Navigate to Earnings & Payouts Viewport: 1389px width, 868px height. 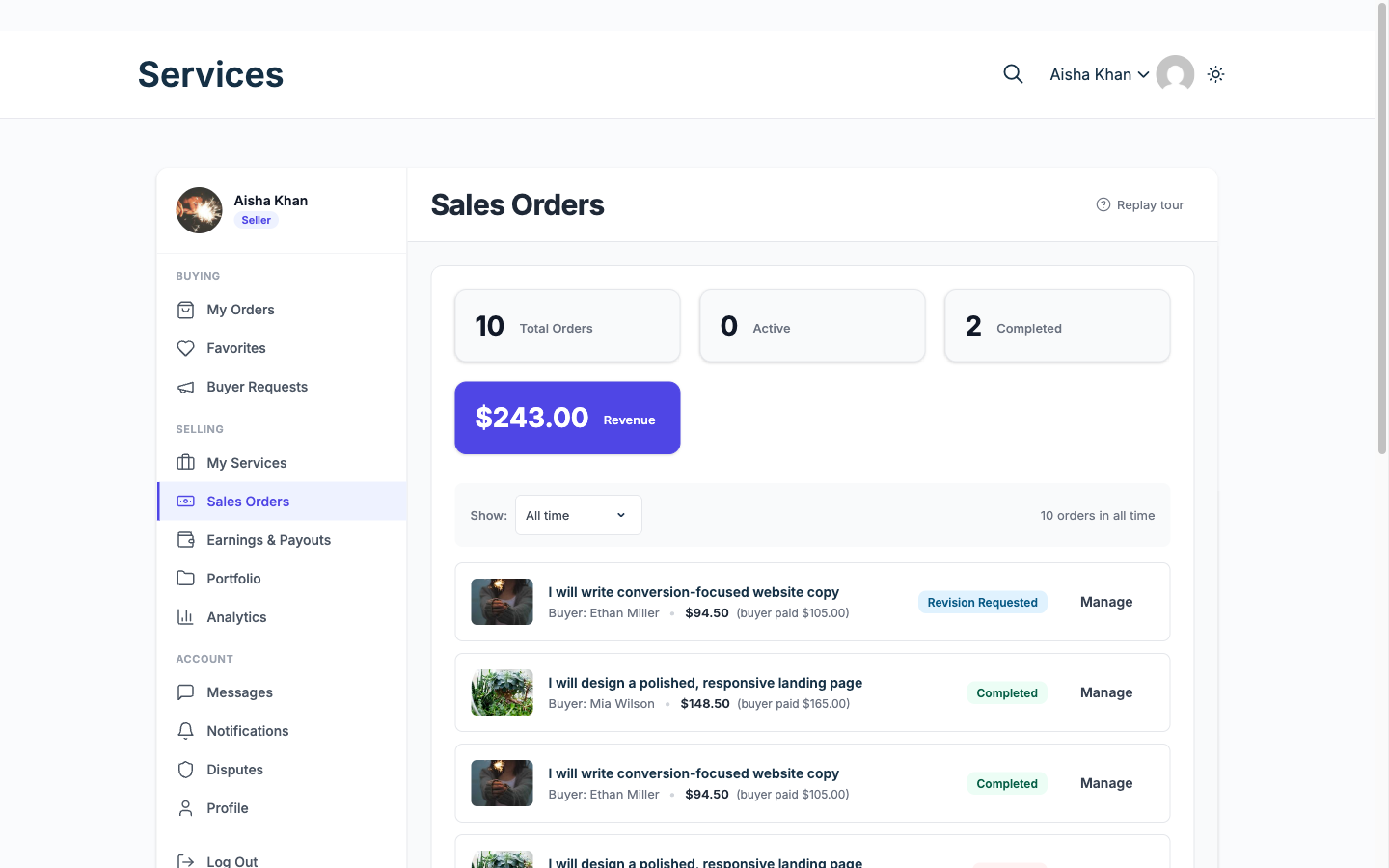point(282,540)
